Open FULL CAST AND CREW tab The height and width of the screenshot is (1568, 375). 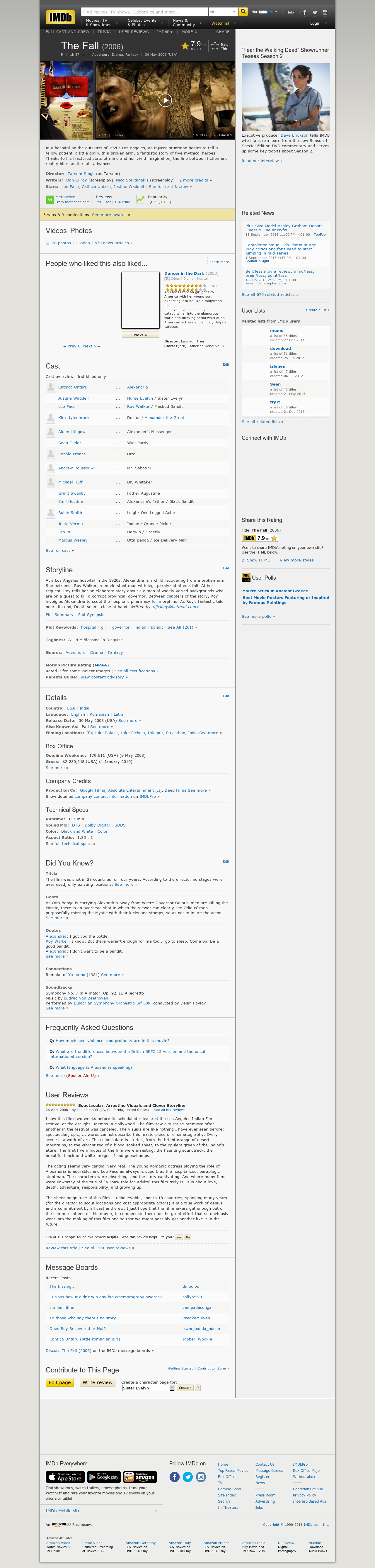[67, 32]
